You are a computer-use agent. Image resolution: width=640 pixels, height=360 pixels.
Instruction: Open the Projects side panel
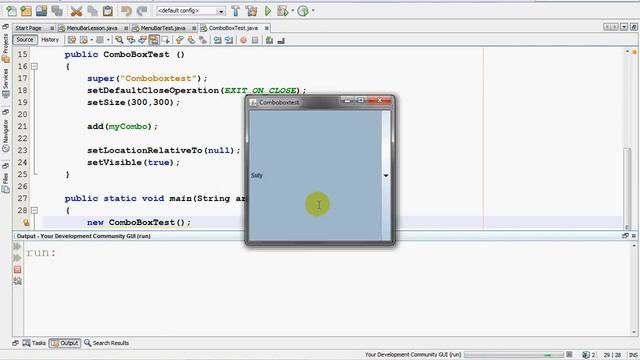pyautogui.click(x=5, y=48)
